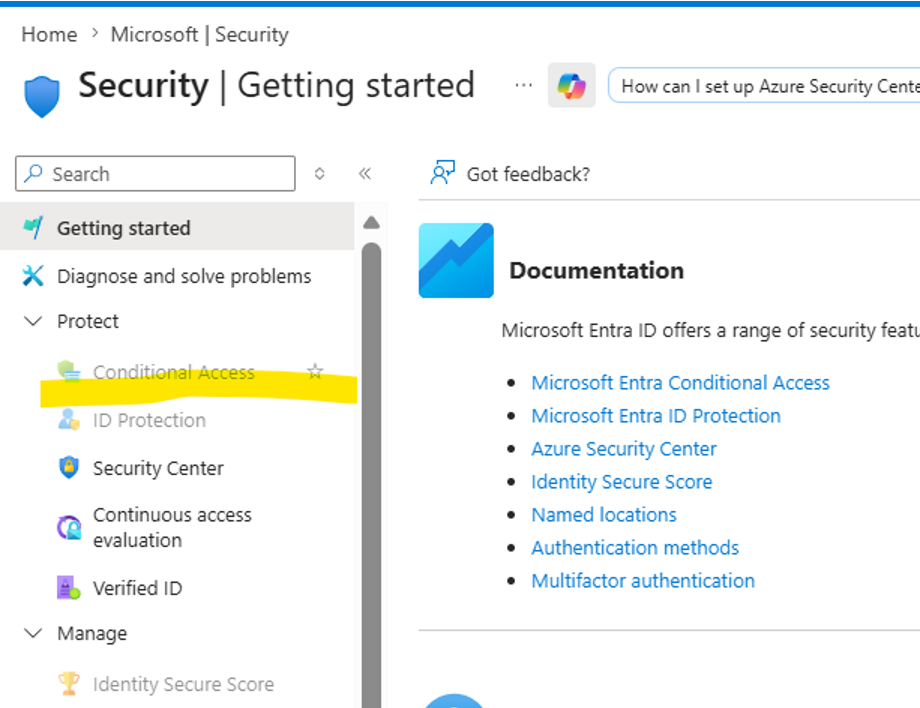Open Azure Security Center link
Image resolution: width=920 pixels, height=708 pixels.
pyautogui.click(x=624, y=449)
